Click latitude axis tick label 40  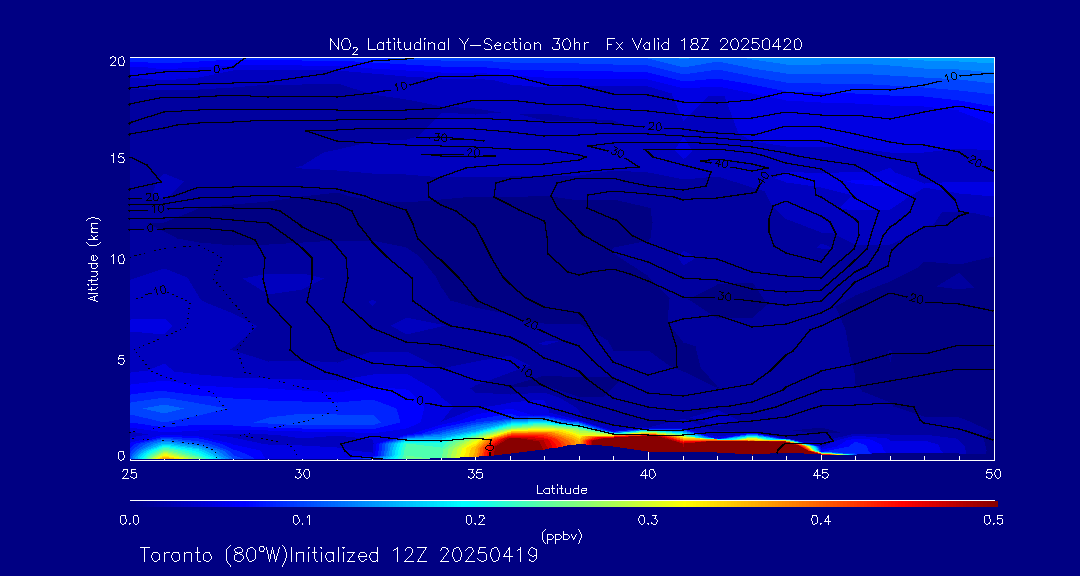click(x=648, y=474)
